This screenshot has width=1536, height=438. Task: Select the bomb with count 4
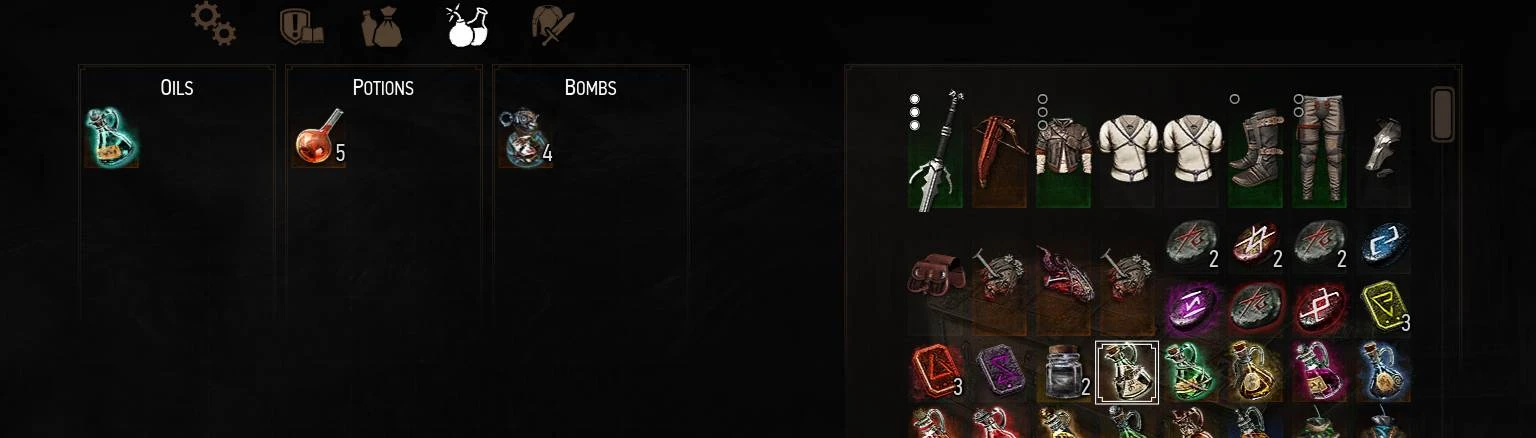tap(525, 138)
